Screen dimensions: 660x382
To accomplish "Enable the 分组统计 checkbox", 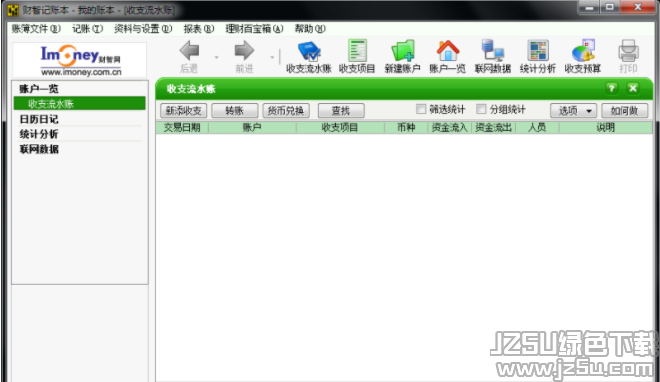I will tap(481, 109).
